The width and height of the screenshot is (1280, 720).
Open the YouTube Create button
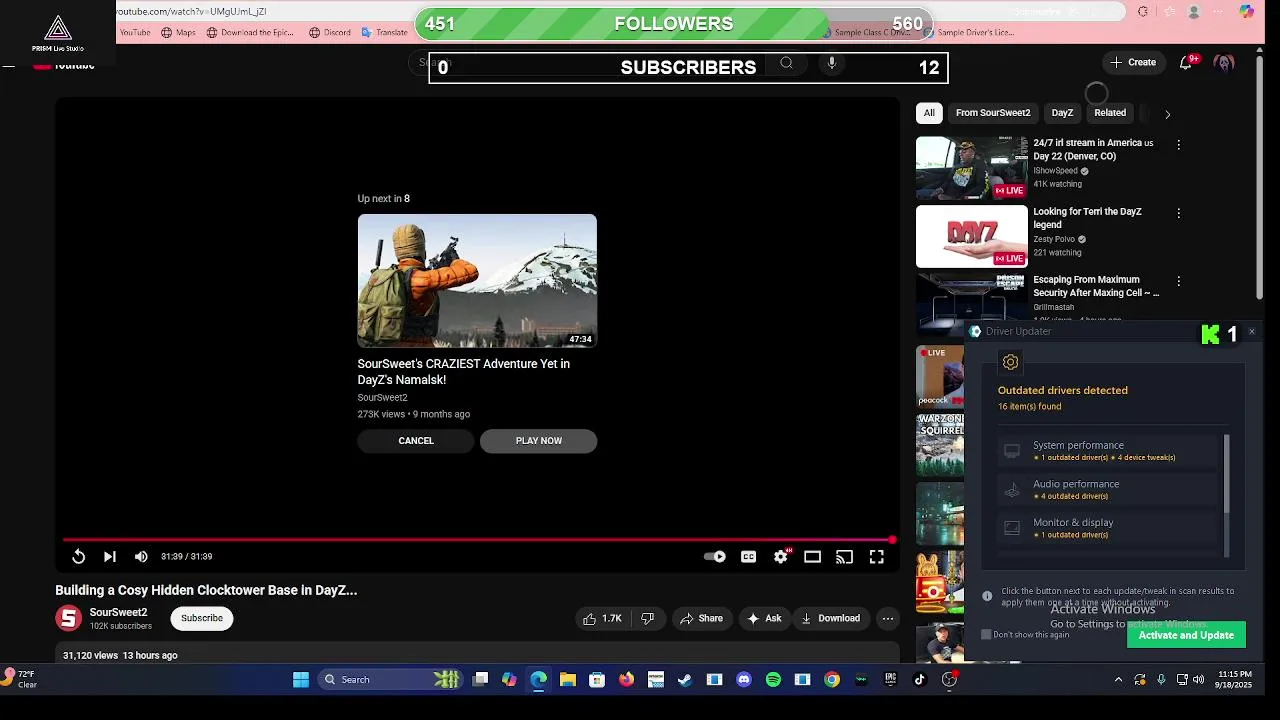[1133, 62]
